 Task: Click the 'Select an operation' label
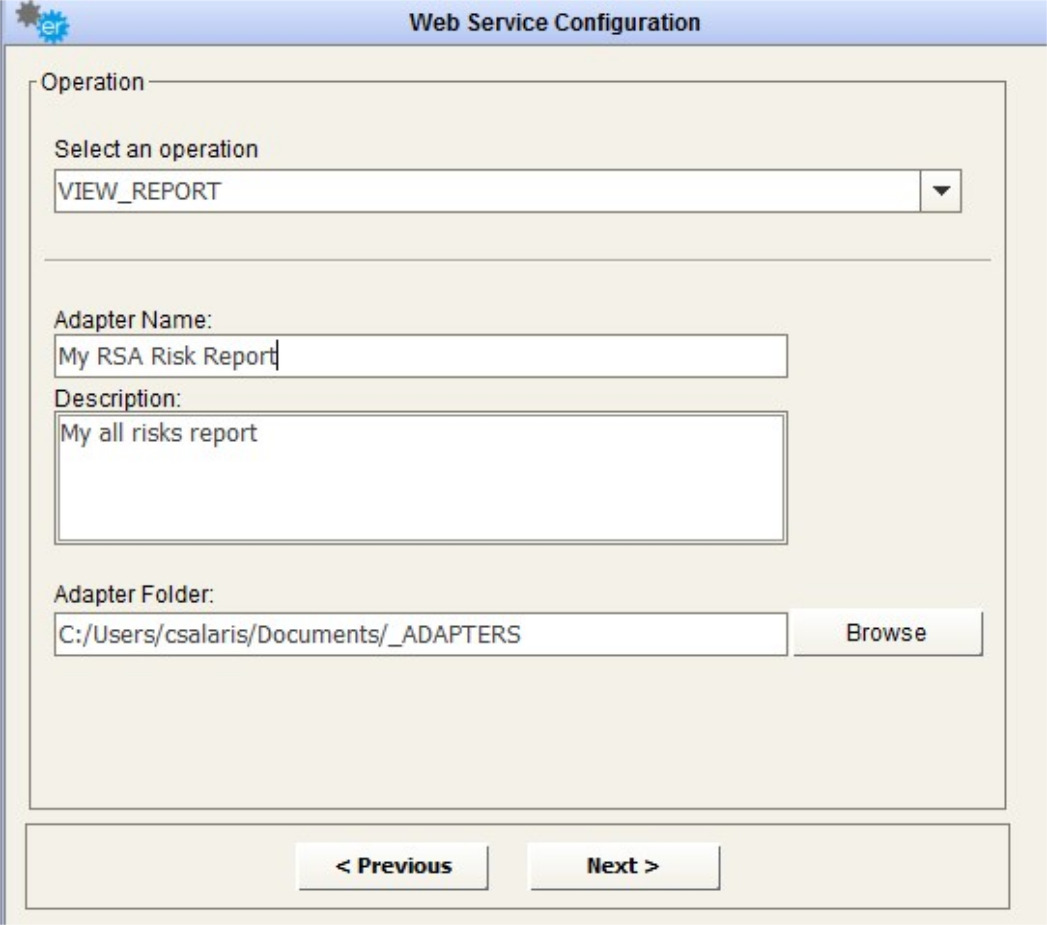(x=156, y=149)
